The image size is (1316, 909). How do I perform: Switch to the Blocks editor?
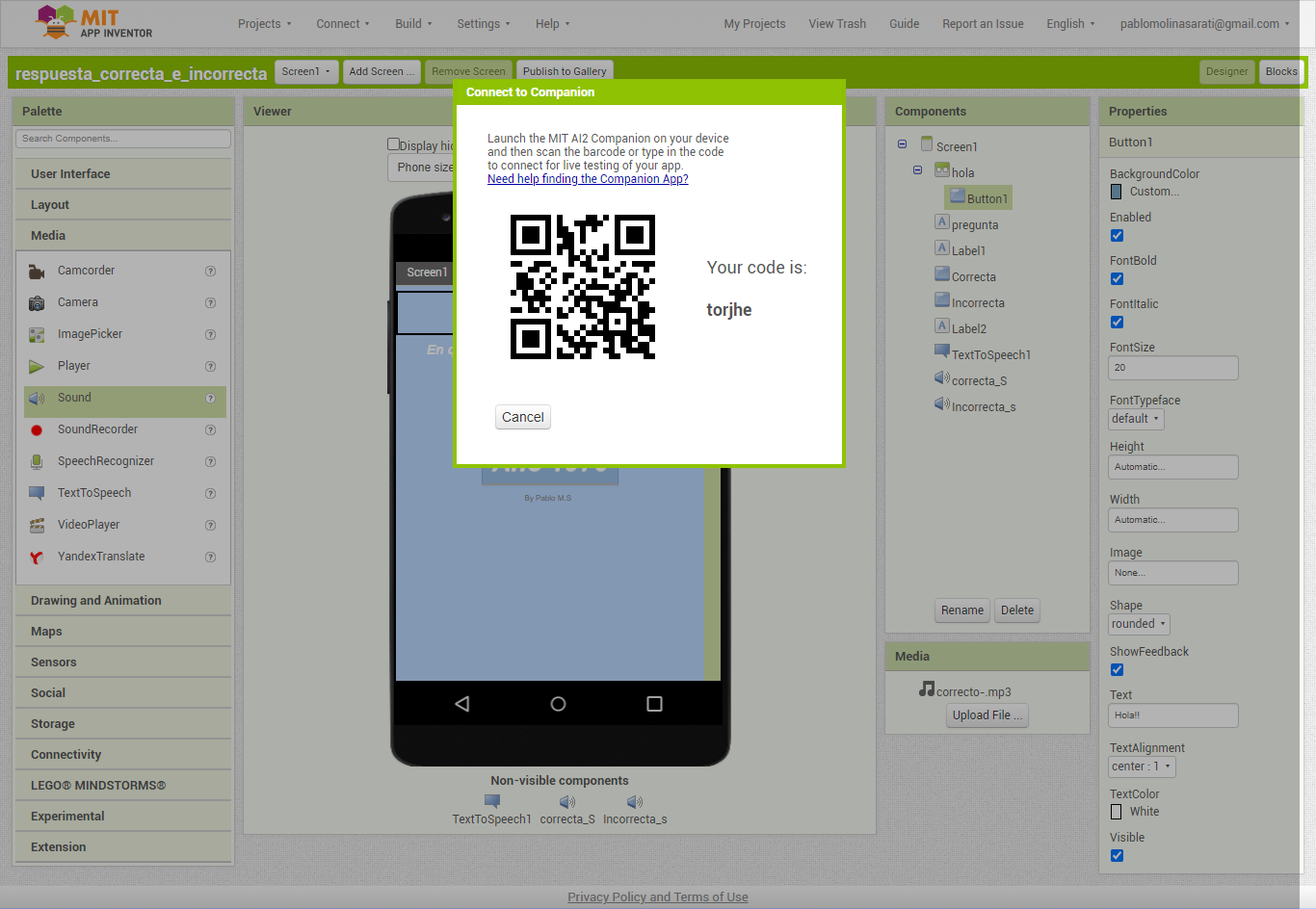point(1281,71)
